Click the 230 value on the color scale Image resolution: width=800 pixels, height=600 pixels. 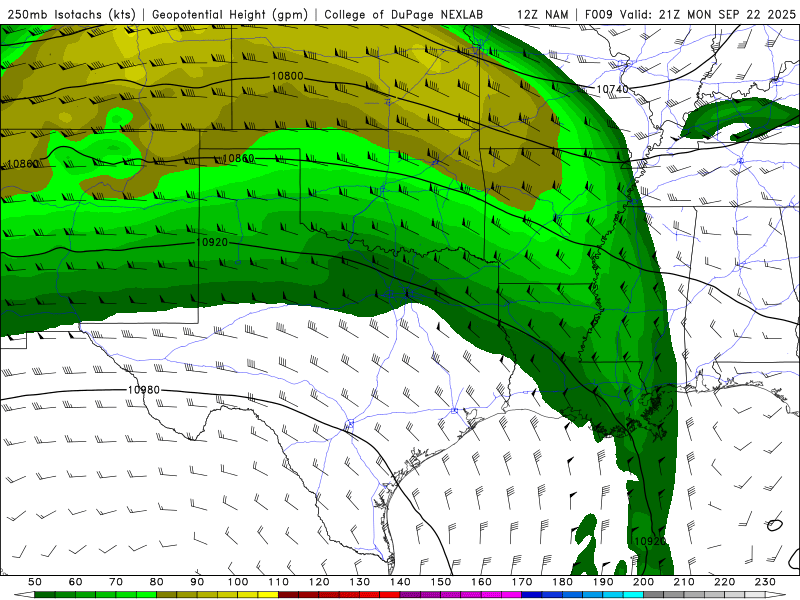(x=765, y=582)
